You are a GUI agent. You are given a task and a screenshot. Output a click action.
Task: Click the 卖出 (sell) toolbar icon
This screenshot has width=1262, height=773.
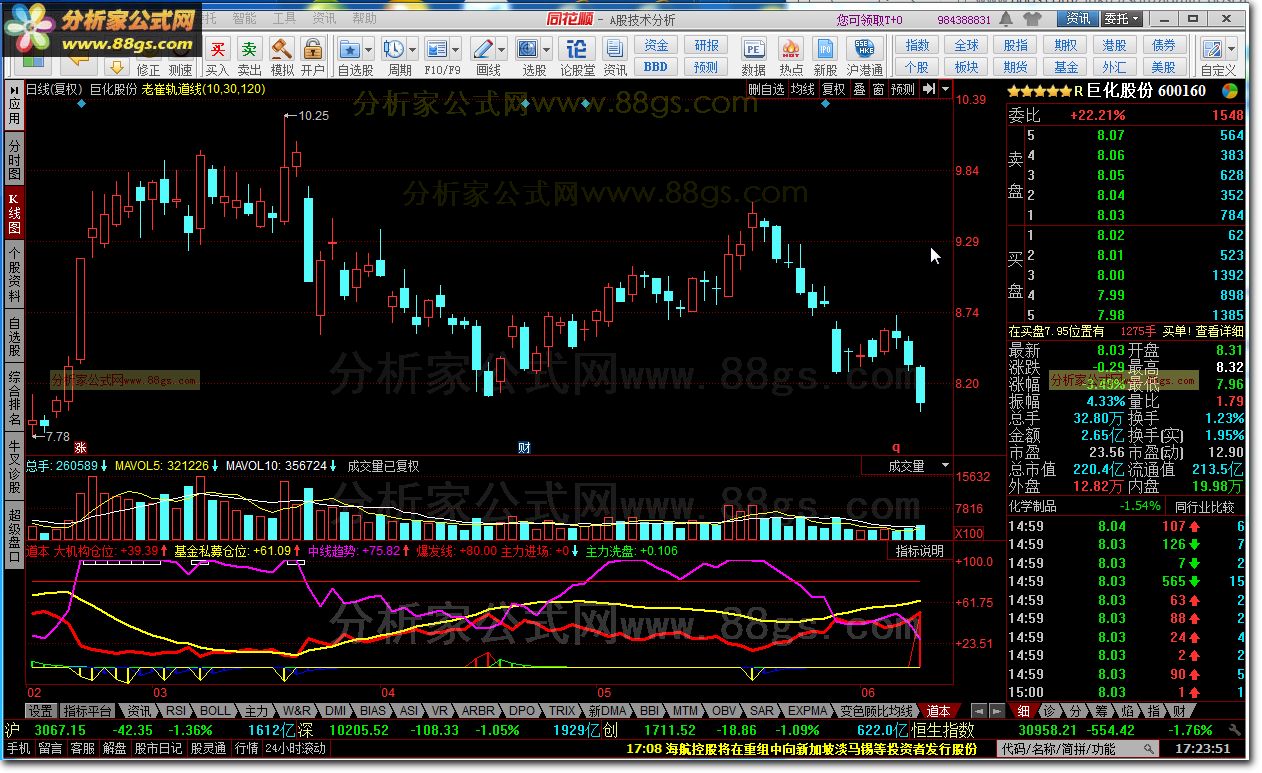[249, 50]
